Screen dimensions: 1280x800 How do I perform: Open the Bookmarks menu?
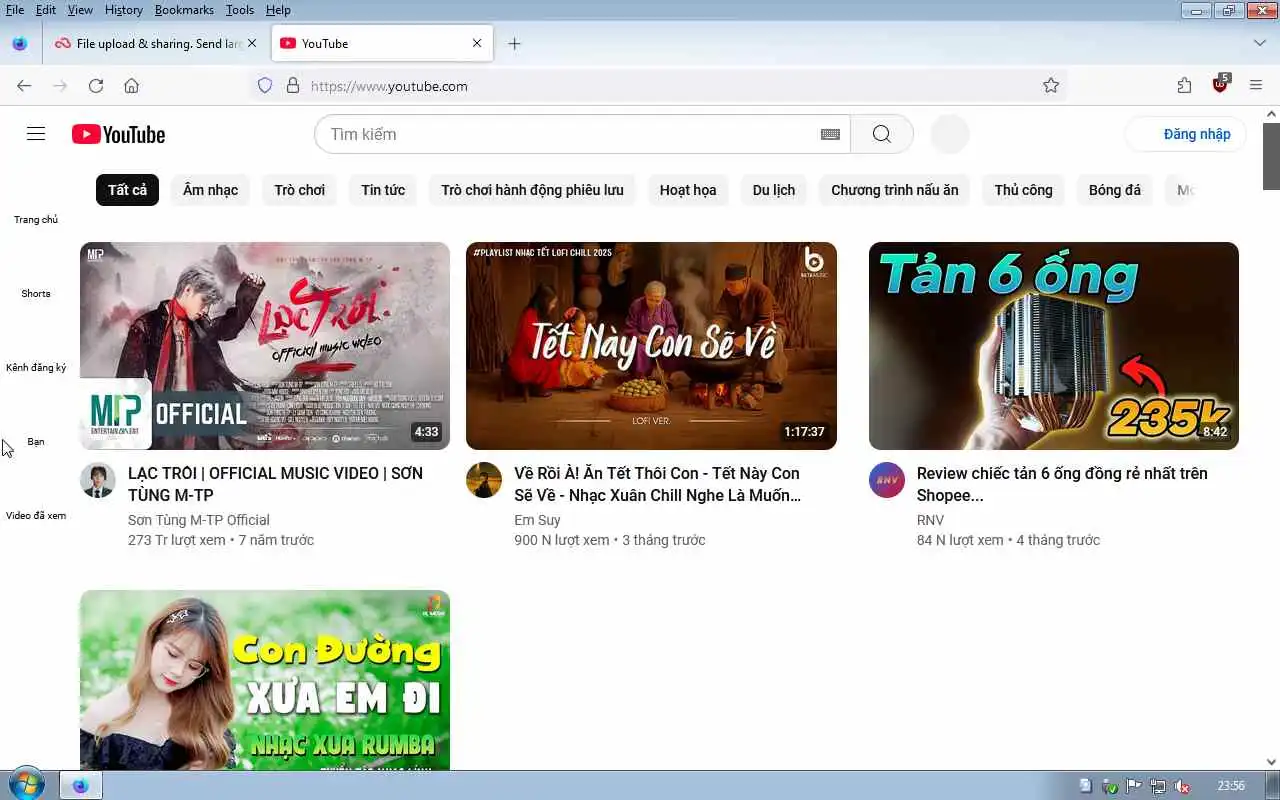(184, 10)
